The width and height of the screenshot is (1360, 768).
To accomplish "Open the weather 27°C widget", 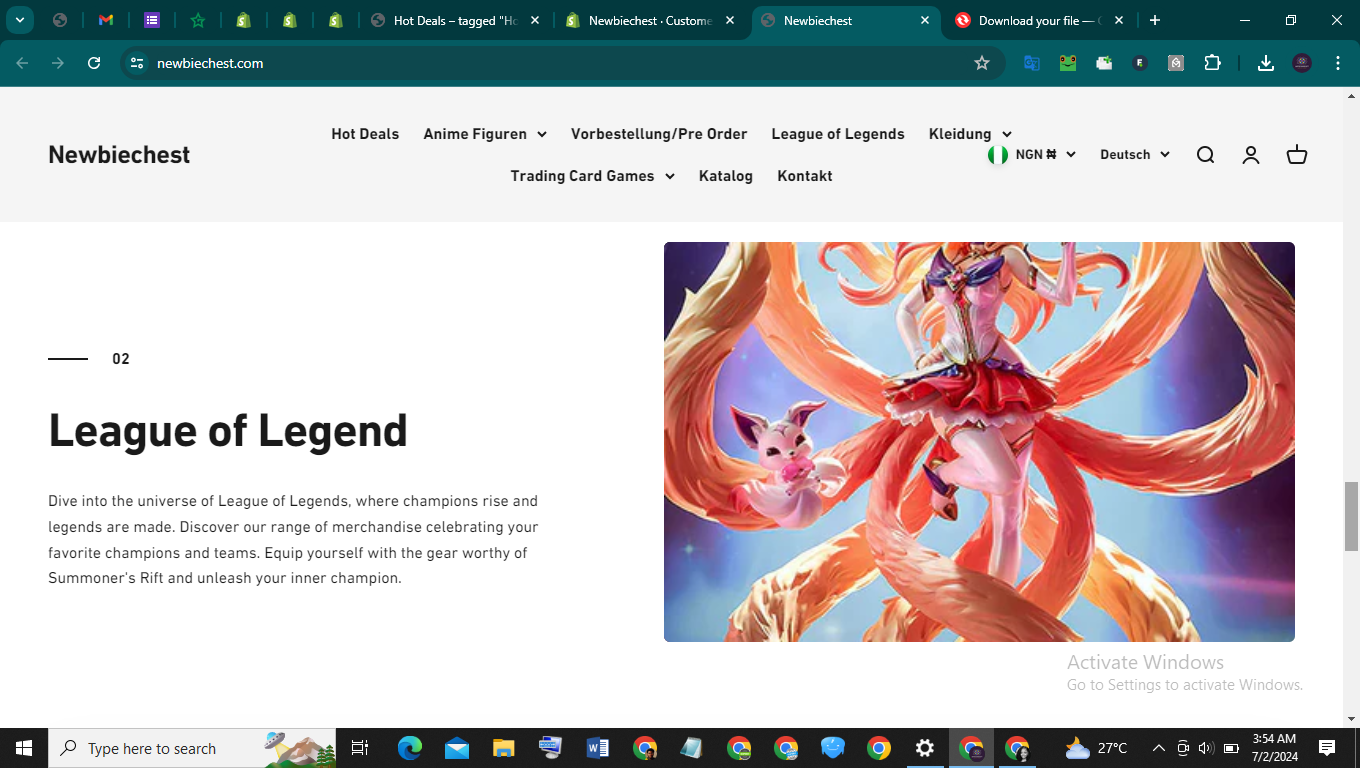I will click(x=1097, y=748).
